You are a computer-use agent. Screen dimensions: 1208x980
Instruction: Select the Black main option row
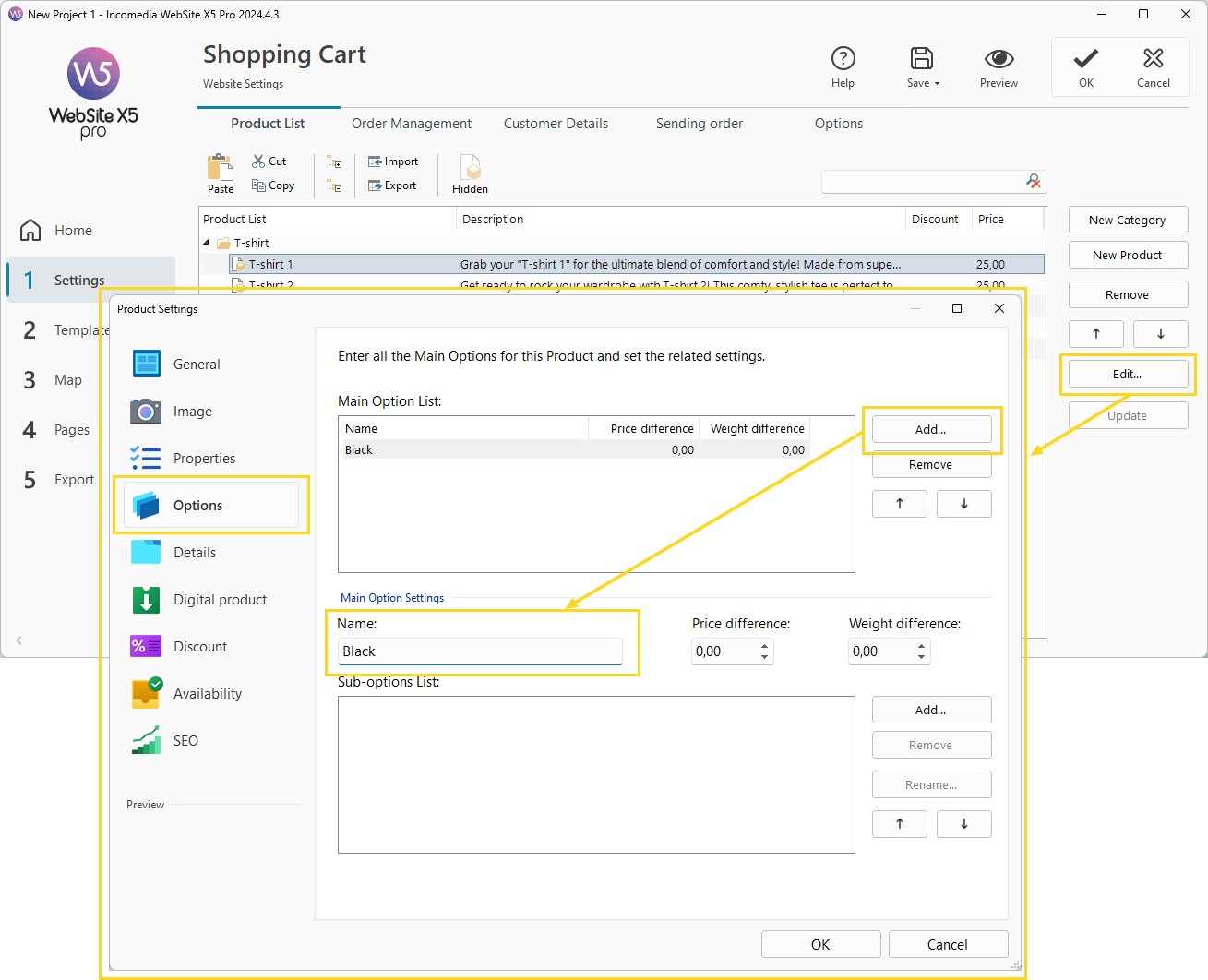(574, 450)
